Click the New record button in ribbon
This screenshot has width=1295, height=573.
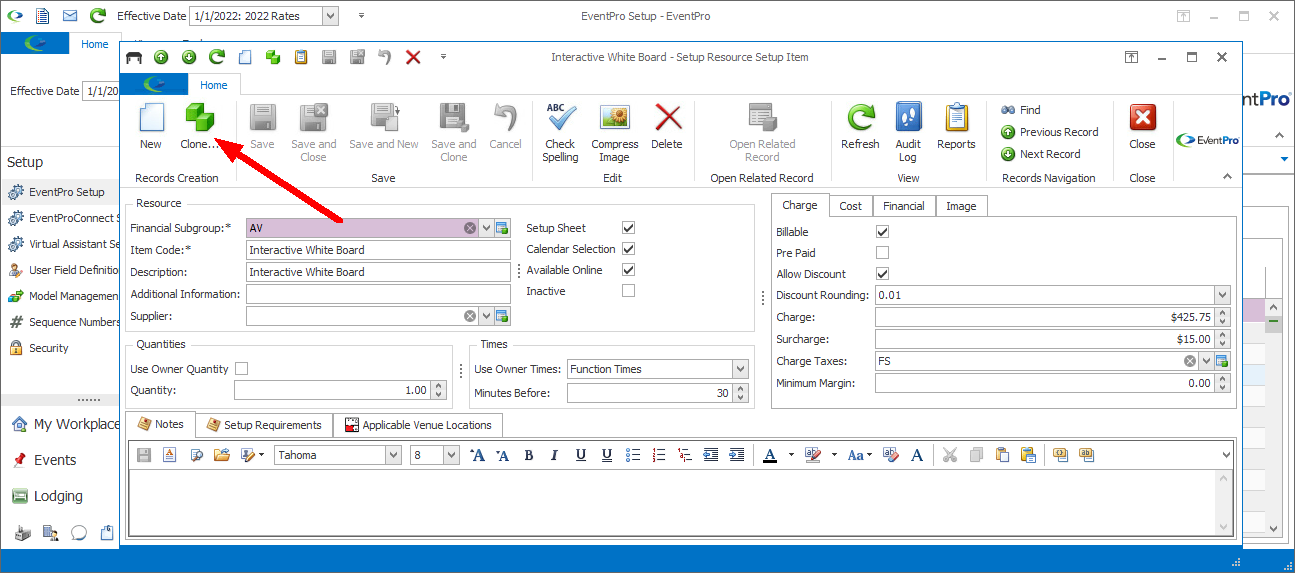tap(151, 126)
